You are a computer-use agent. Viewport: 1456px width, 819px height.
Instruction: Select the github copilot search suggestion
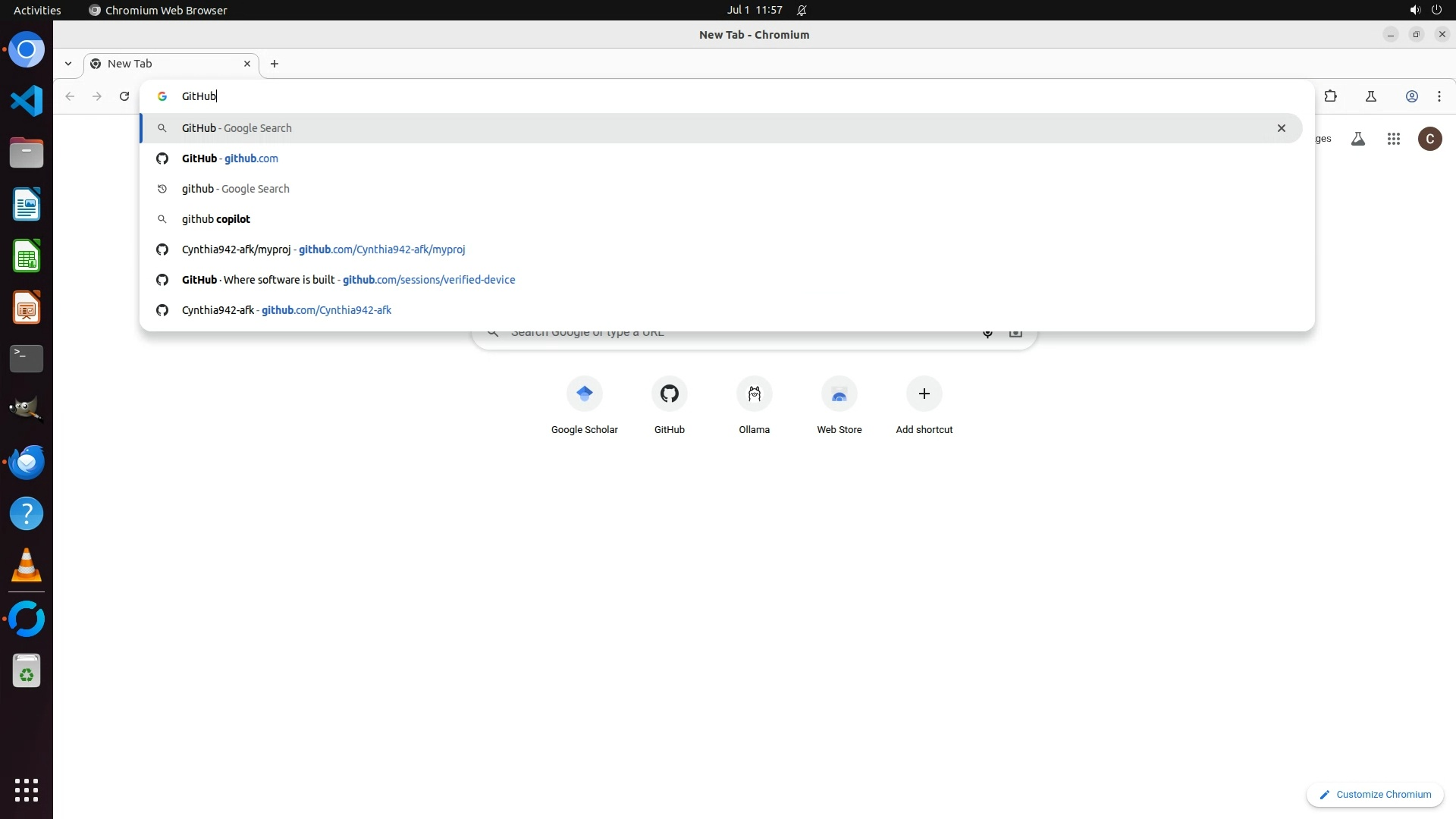(x=216, y=219)
